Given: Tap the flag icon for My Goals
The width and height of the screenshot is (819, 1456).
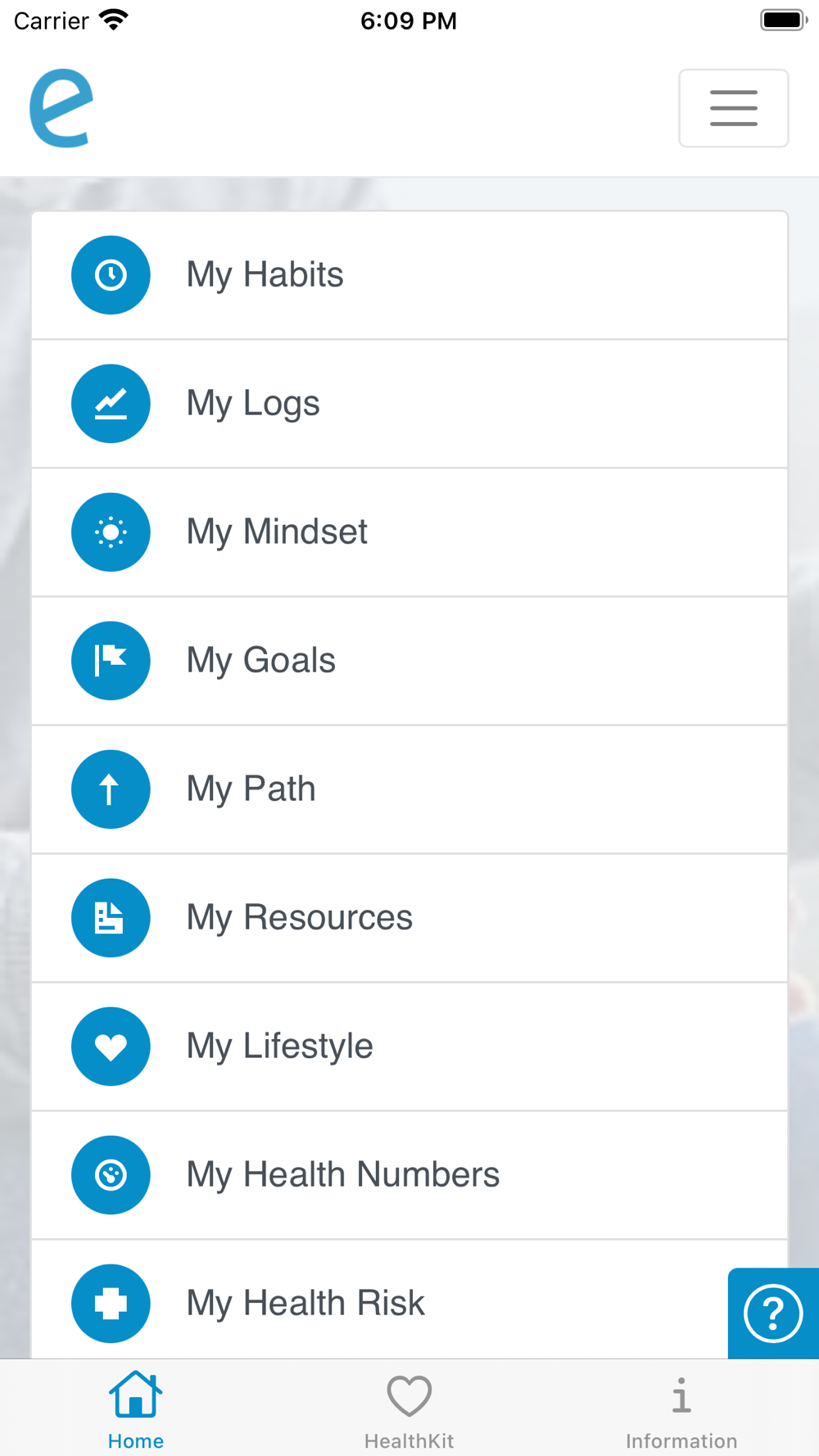Looking at the screenshot, I should [111, 661].
